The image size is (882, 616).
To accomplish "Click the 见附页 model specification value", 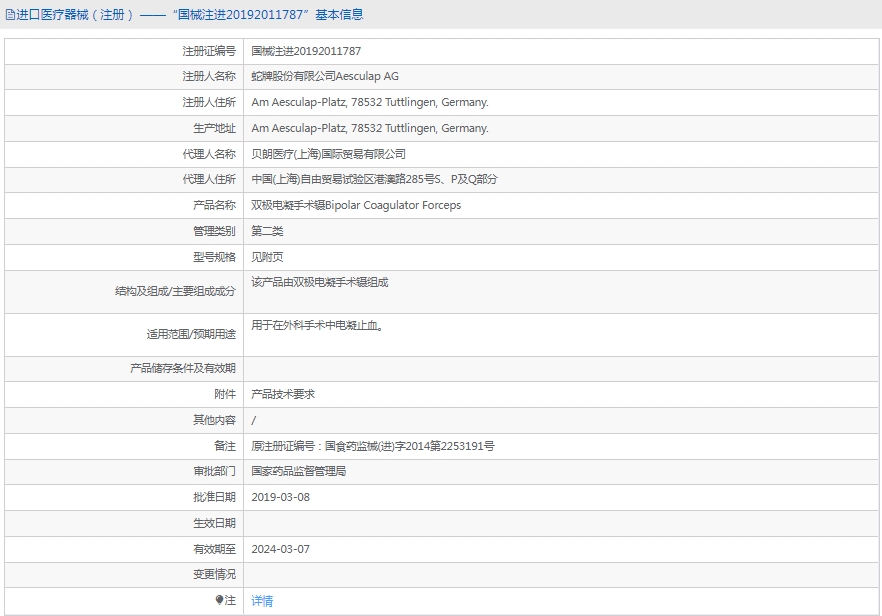I will tap(267, 257).
